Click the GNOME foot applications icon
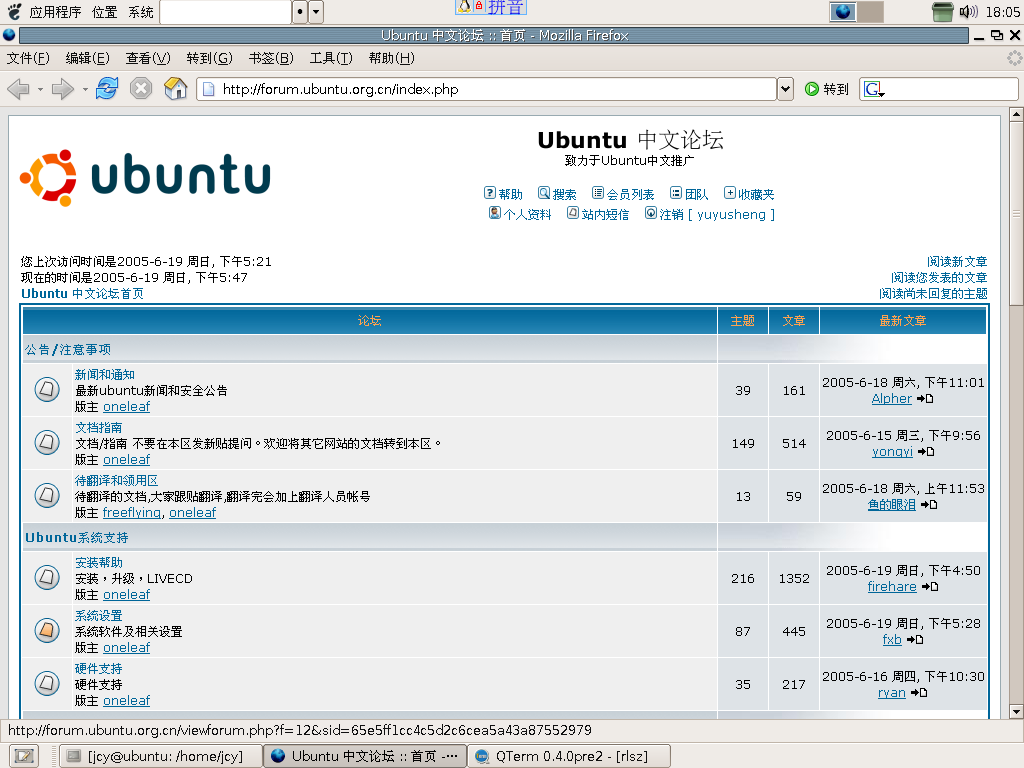The height and width of the screenshot is (768, 1024). tap(14, 11)
